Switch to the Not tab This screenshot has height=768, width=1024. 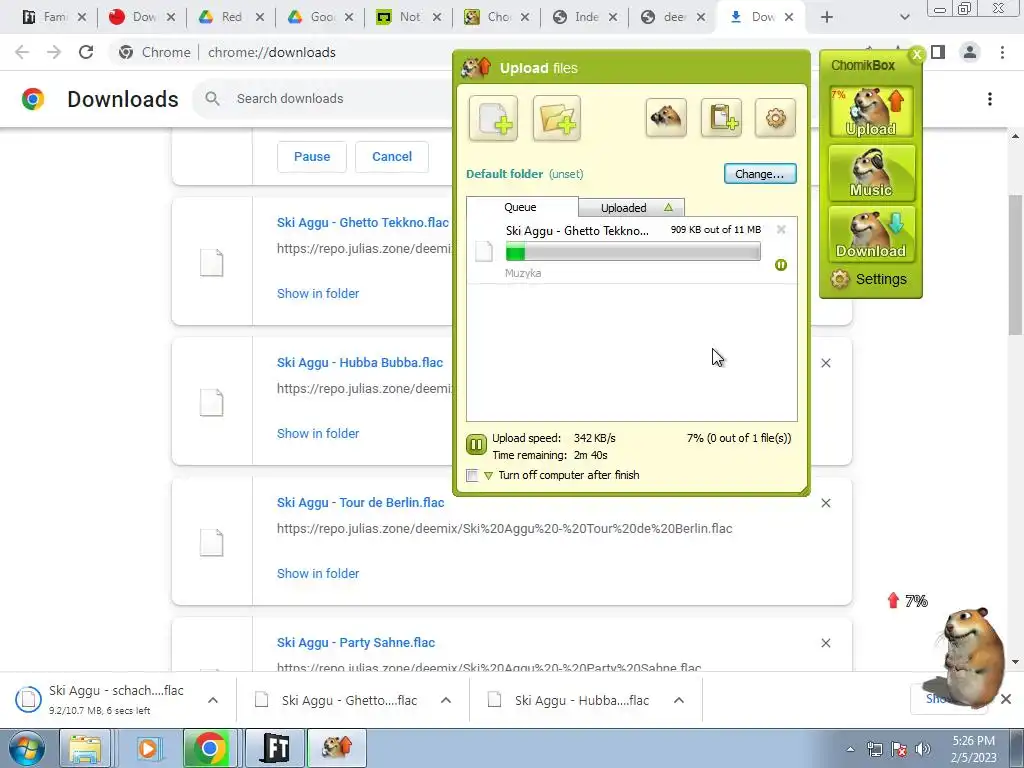click(409, 17)
